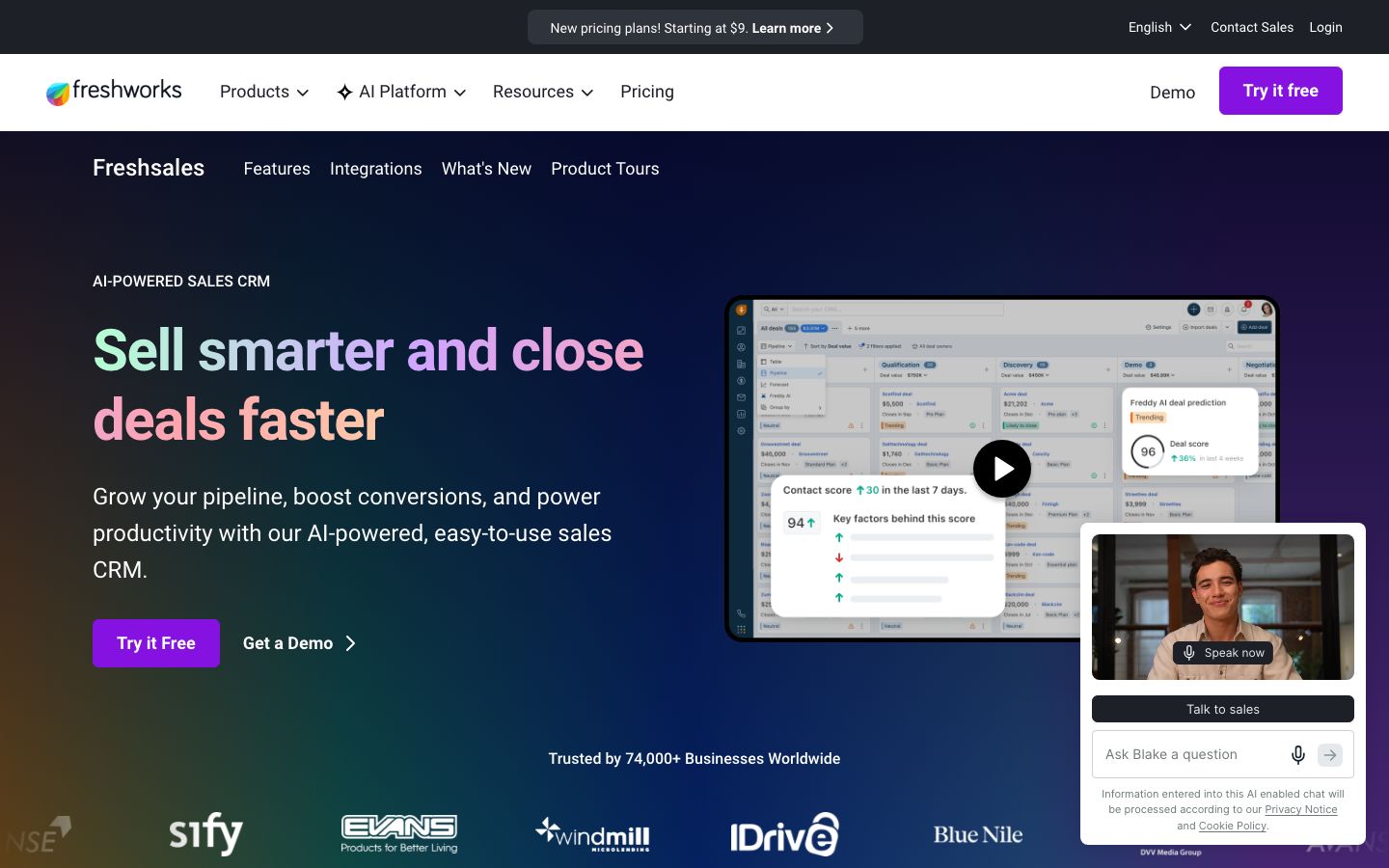Image resolution: width=1389 pixels, height=868 pixels.
Task: Click the Try it Free hero button
Action: click(x=156, y=643)
